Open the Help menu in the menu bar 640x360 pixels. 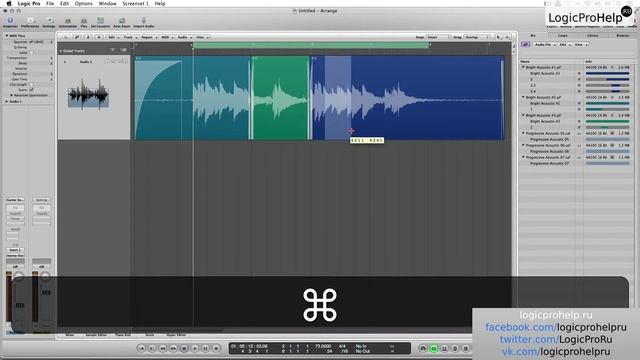[x=160, y=3]
